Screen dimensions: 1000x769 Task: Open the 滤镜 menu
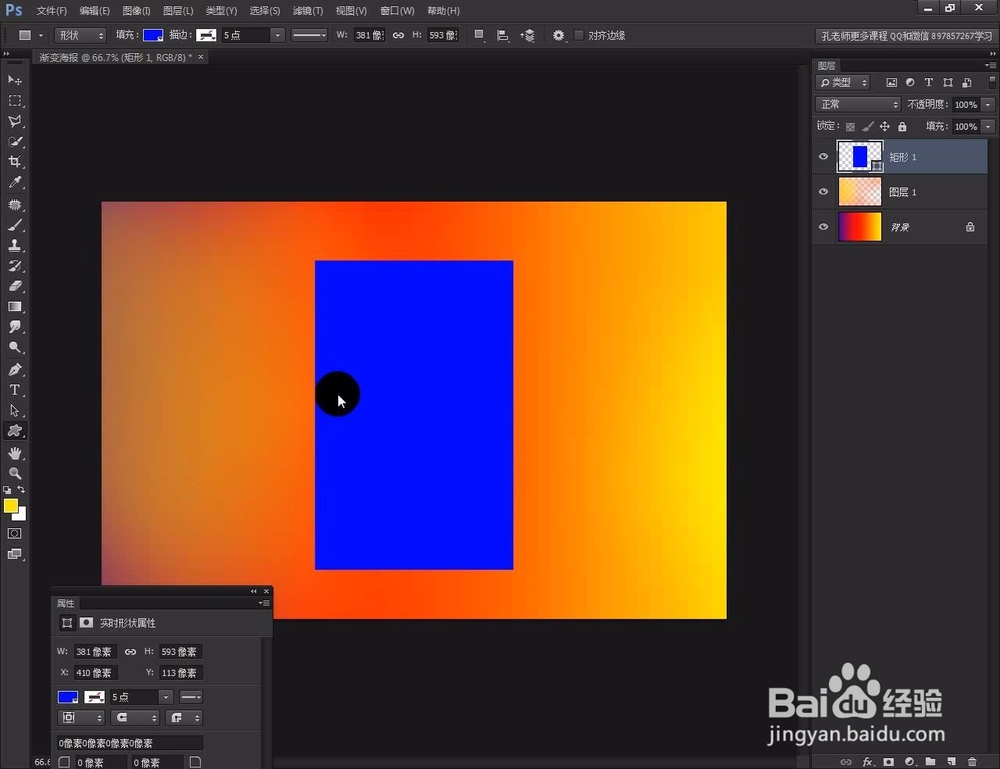pyautogui.click(x=306, y=11)
